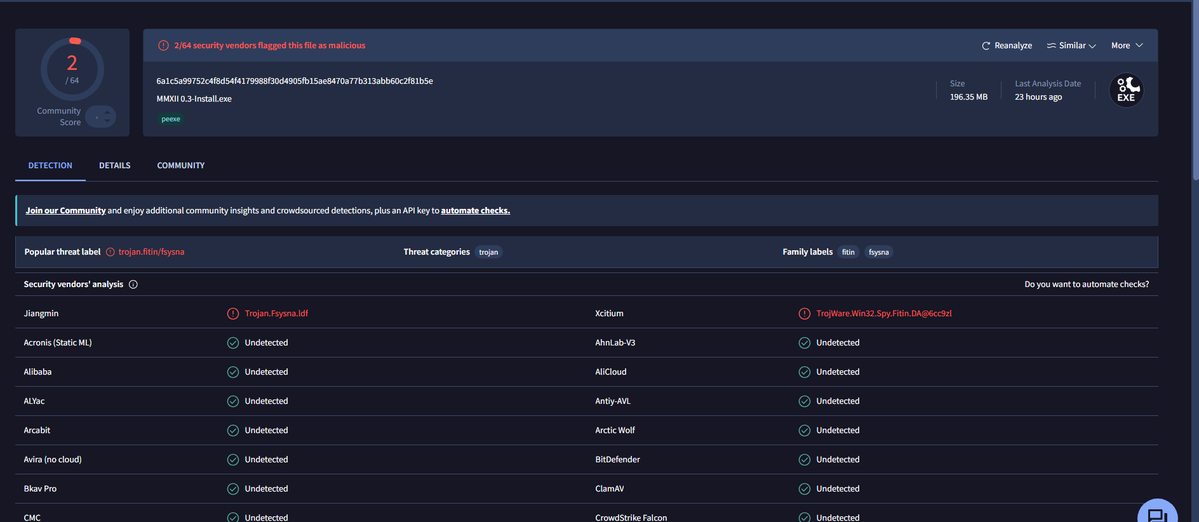Click the page's vertical scrollbar

[1194, 92]
